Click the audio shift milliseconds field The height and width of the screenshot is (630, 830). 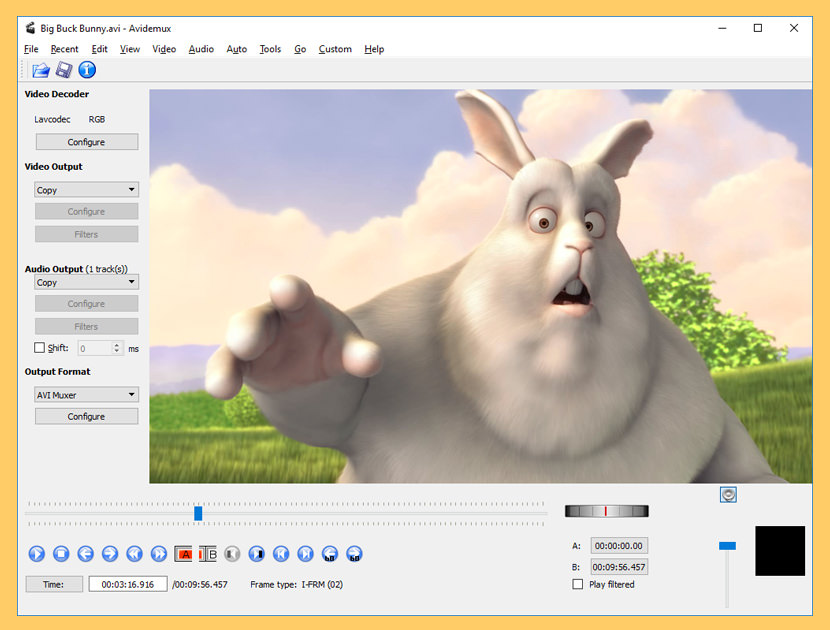[x=101, y=348]
